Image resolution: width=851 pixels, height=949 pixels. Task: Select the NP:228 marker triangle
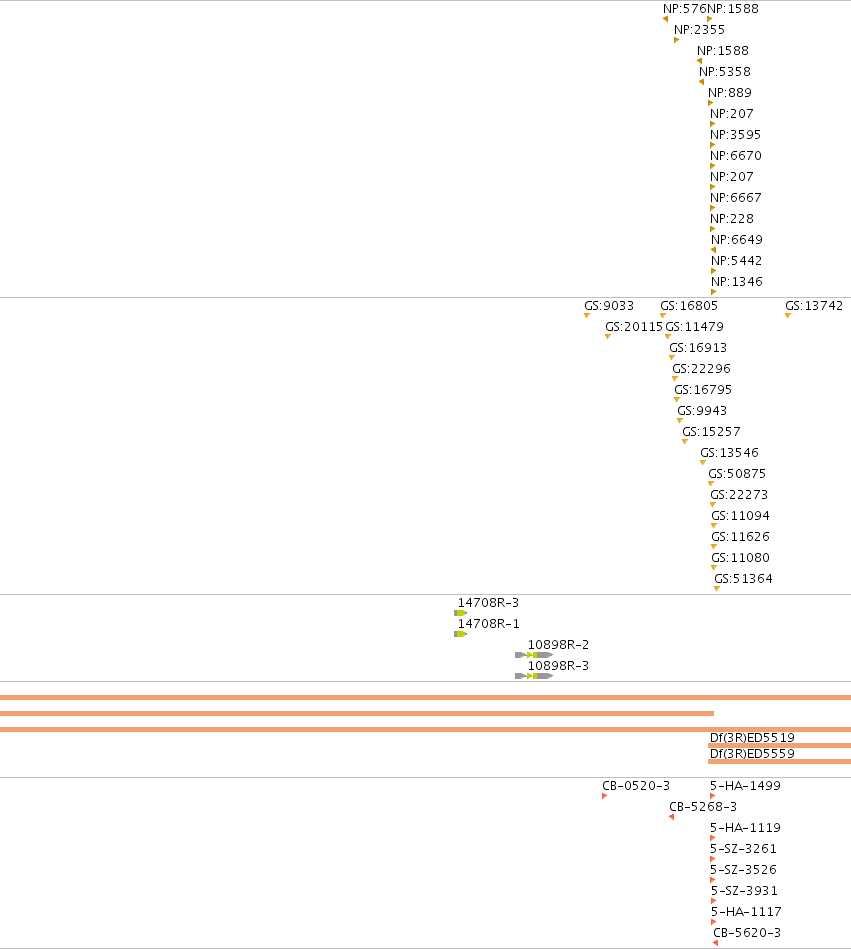712,229
